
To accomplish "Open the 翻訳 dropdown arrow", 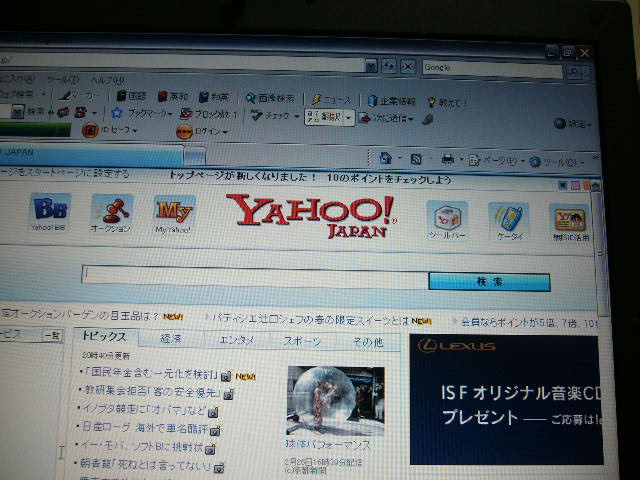I will point(349,118).
